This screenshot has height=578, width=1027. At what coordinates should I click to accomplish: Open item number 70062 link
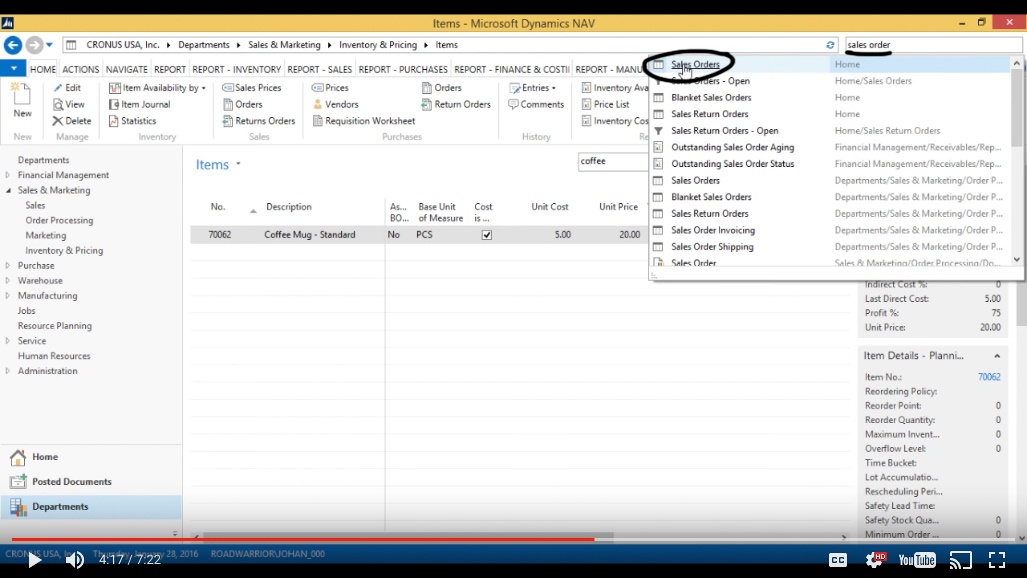click(x=990, y=377)
